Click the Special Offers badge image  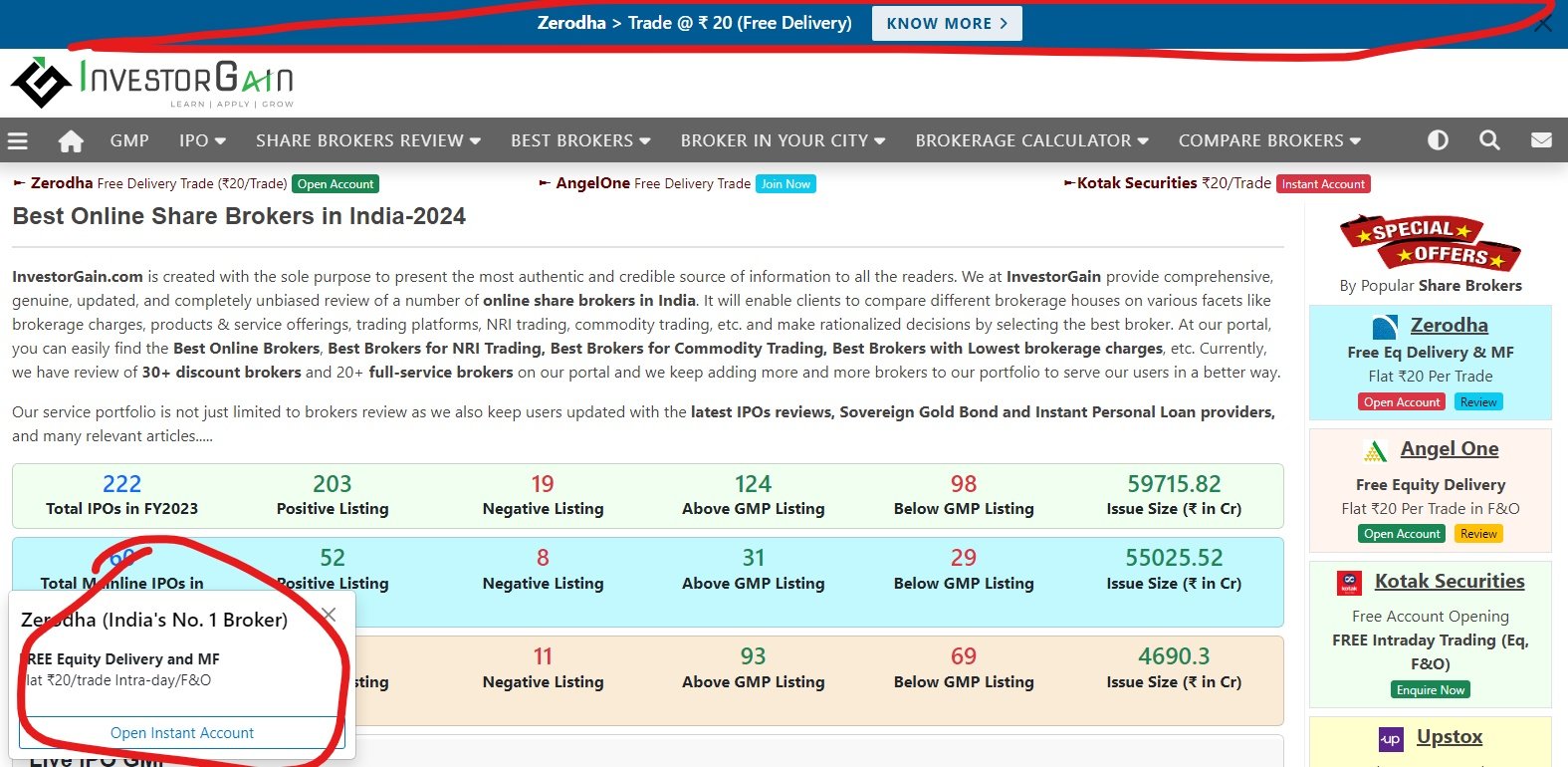(1430, 243)
